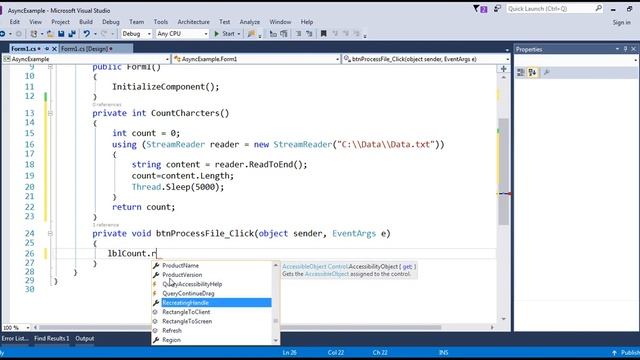Screen dimensions: 640x360
Task: Open the Properties object selector dropdown
Action: click(576, 60)
